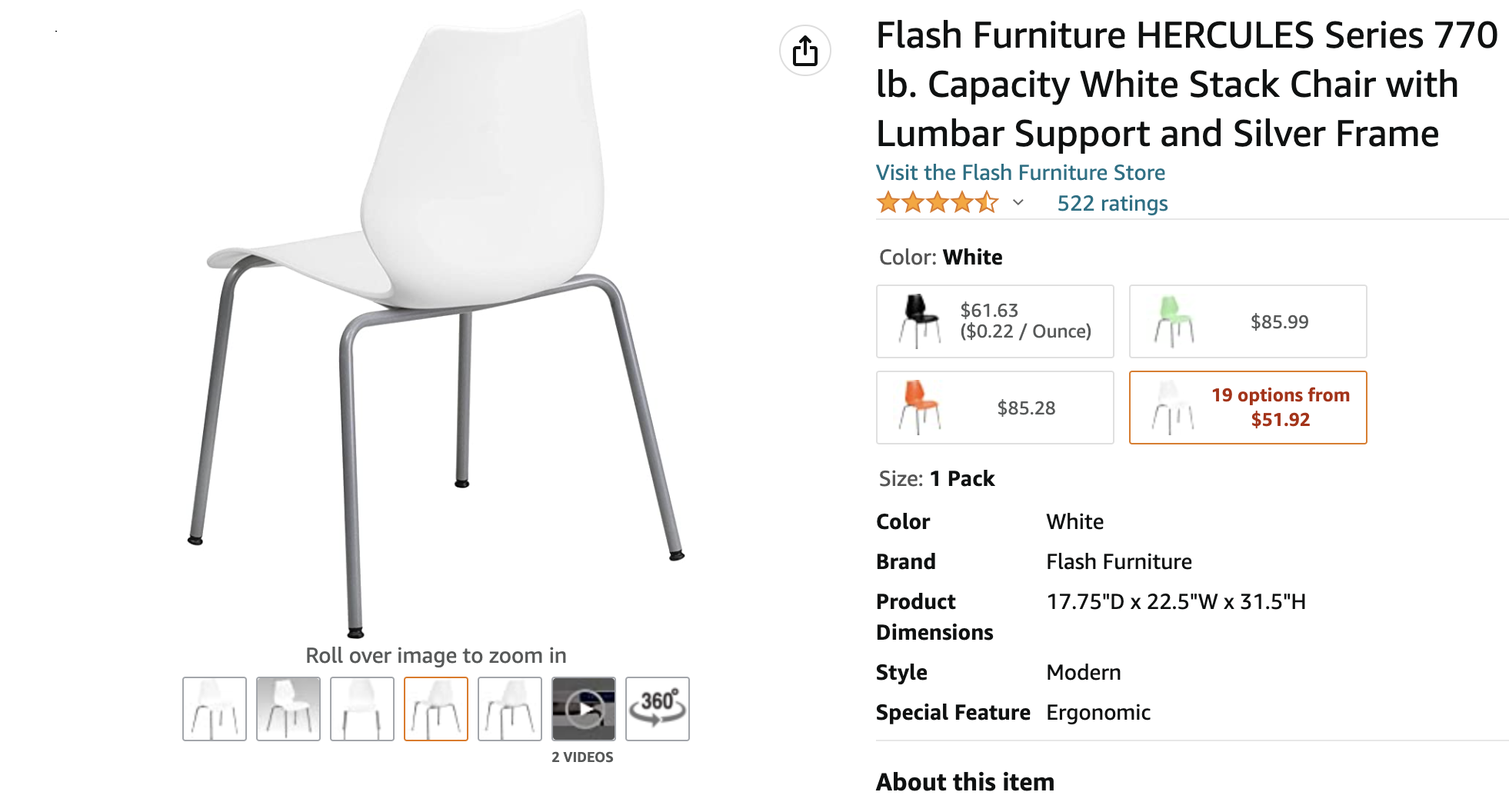This screenshot has width=1509, height=812.
Task: Select white chair with 19 options from $51.92
Action: coord(1248,408)
